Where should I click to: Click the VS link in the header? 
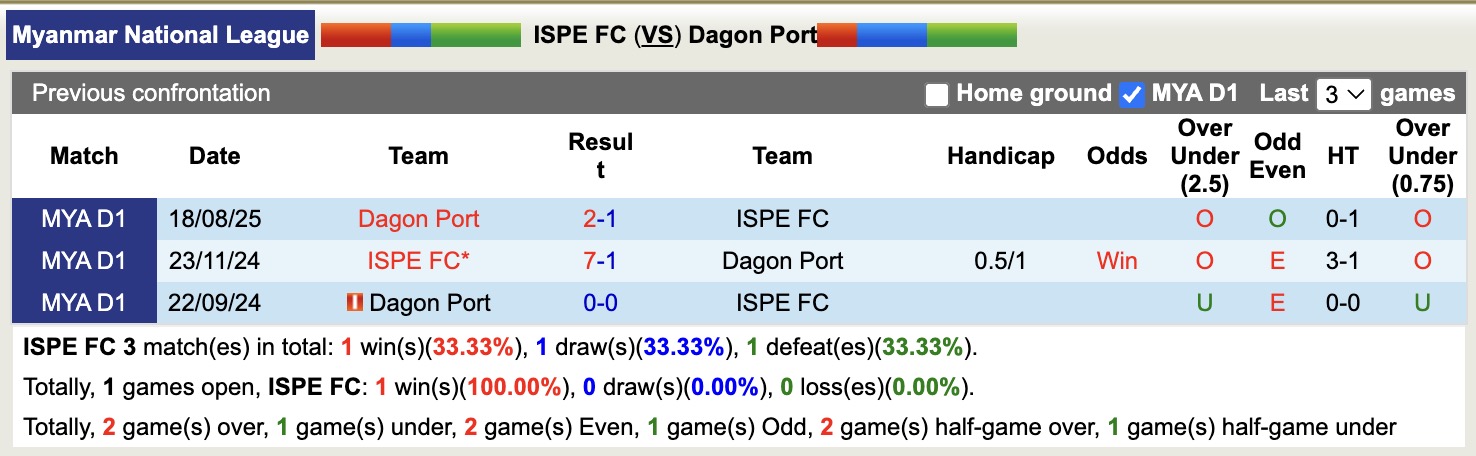tap(657, 36)
